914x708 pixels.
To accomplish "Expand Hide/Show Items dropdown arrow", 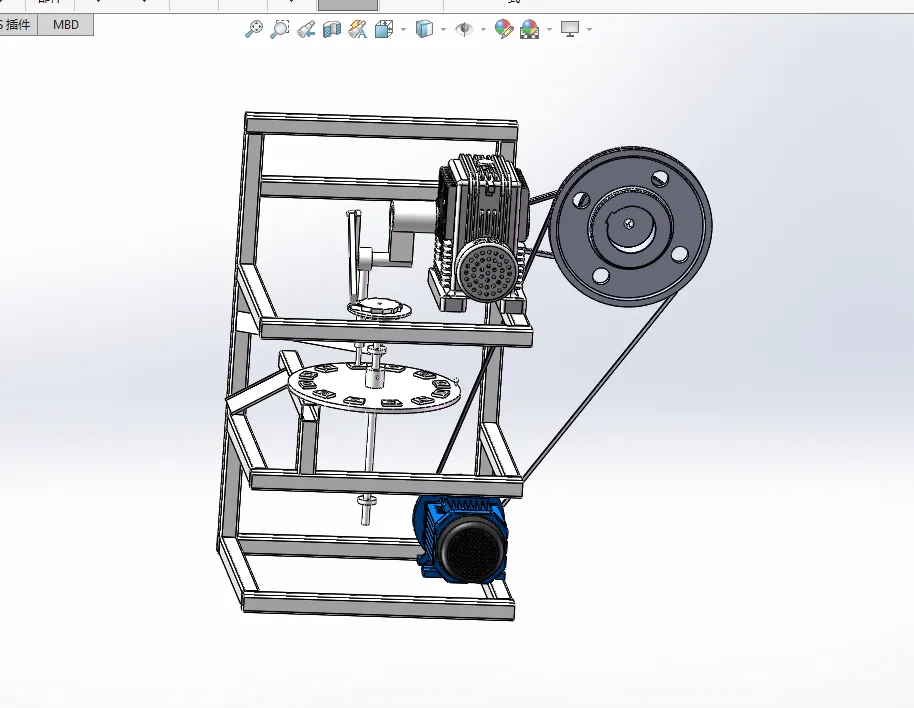I will pyautogui.click(x=483, y=29).
